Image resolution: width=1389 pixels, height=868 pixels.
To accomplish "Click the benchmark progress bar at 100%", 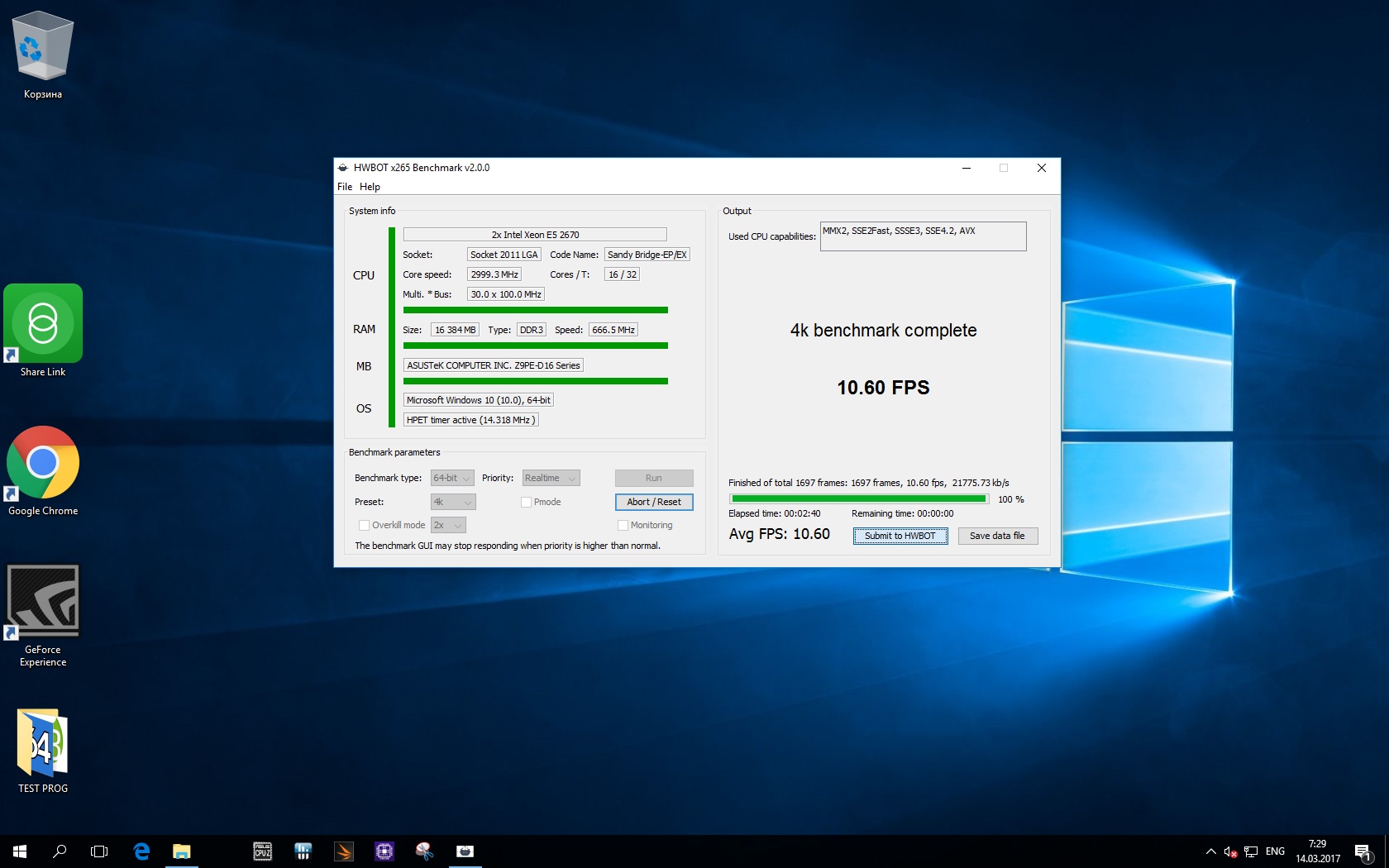I will click(x=859, y=499).
